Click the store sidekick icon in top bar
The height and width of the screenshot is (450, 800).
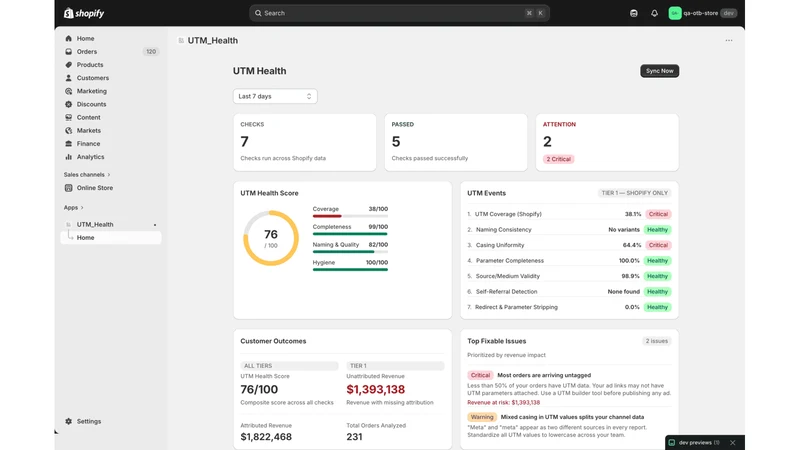coord(634,13)
